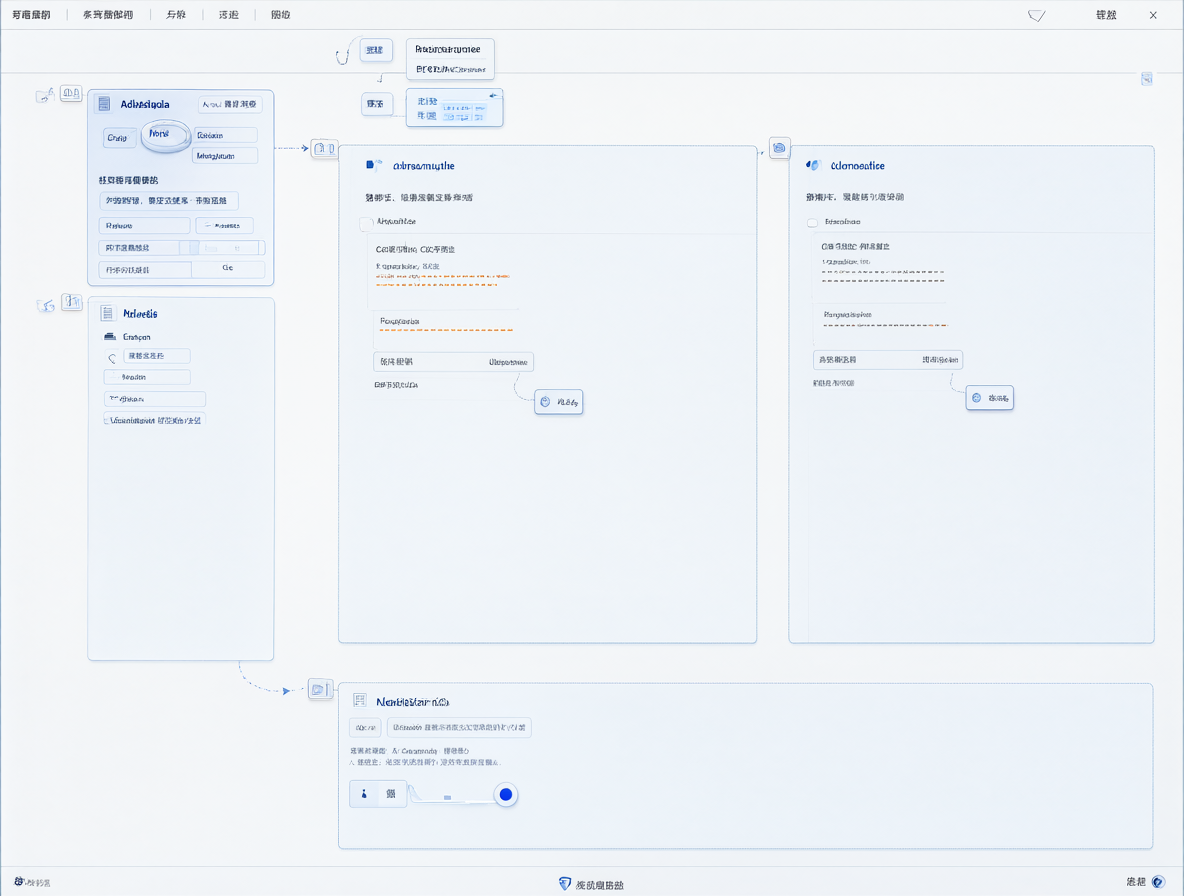The height and width of the screenshot is (896, 1184).
Task: Open the last menu in the top menu bar
Action: coord(280,15)
